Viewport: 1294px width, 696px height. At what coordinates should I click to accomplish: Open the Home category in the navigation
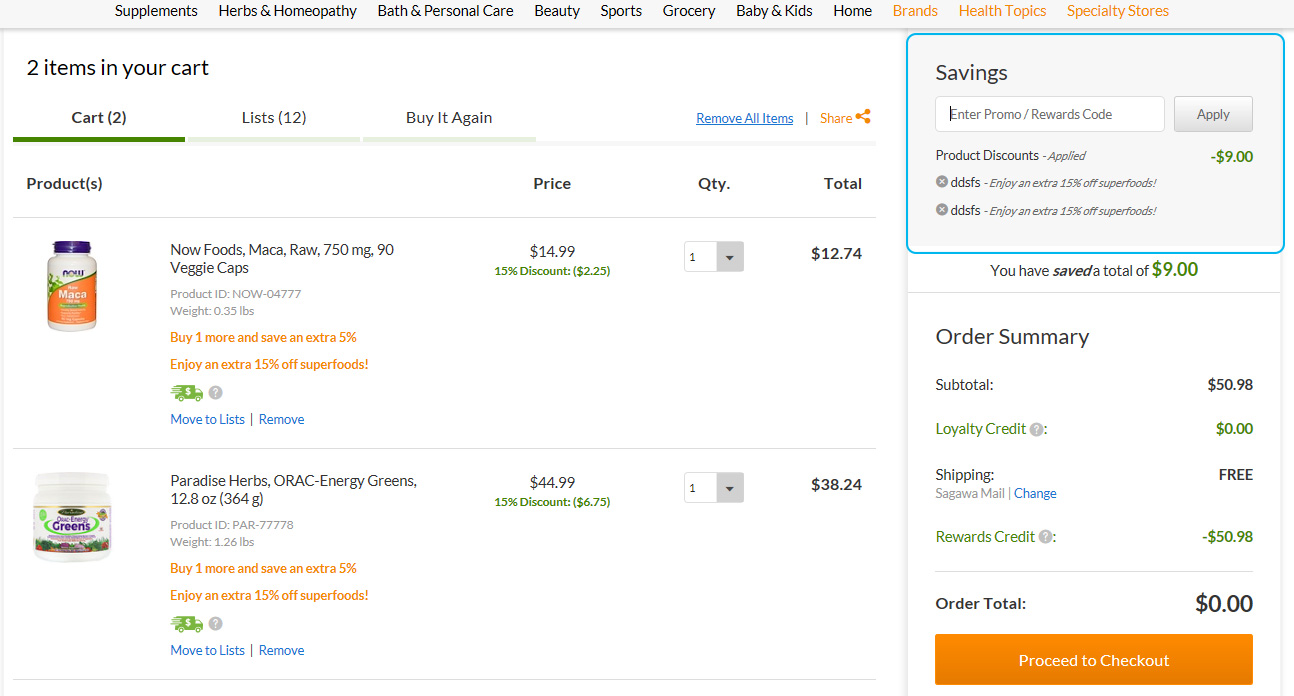click(853, 11)
